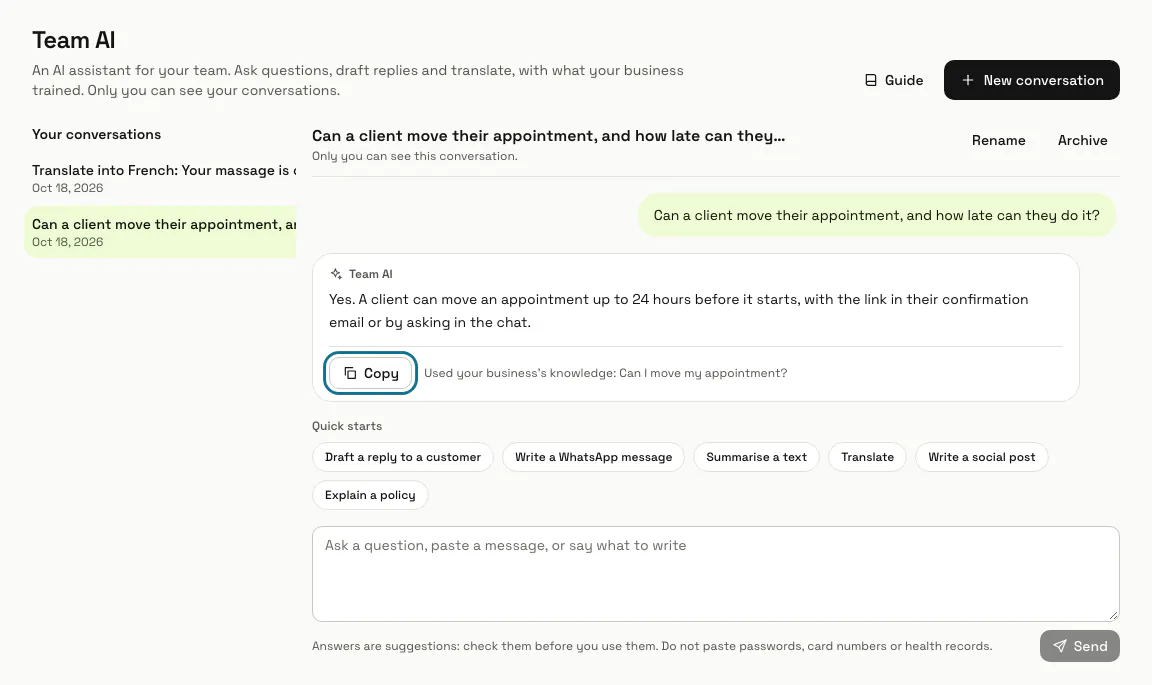Screen dimensions: 1152x685
Task: Click the user message bubble about moving appointments
Action: tap(876, 215)
